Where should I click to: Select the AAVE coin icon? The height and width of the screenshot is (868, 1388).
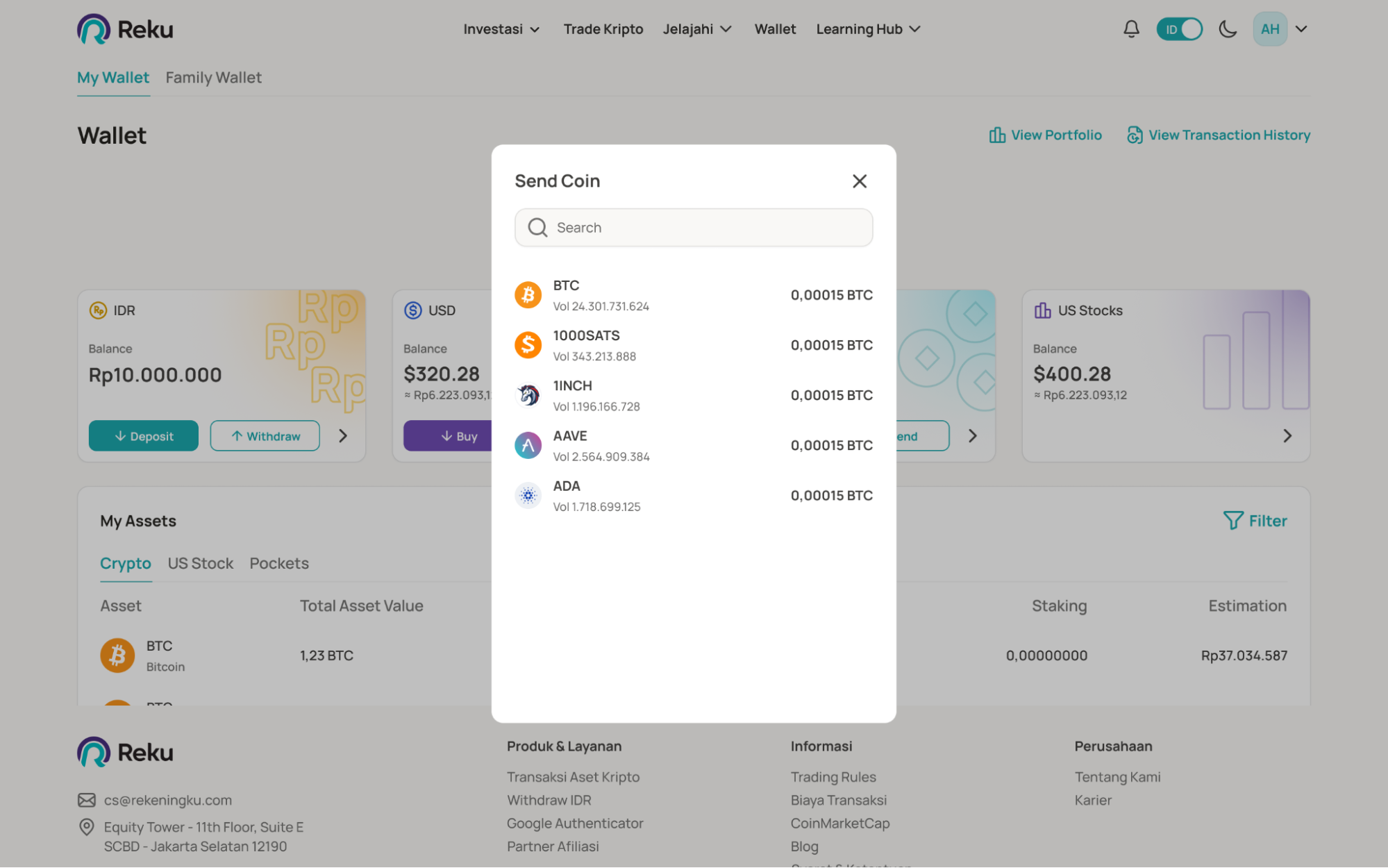528,445
